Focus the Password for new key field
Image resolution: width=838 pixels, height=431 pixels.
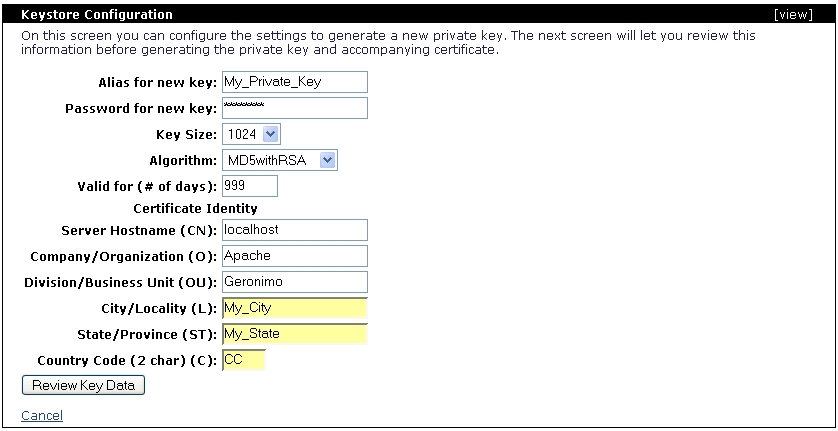click(294, 108)
